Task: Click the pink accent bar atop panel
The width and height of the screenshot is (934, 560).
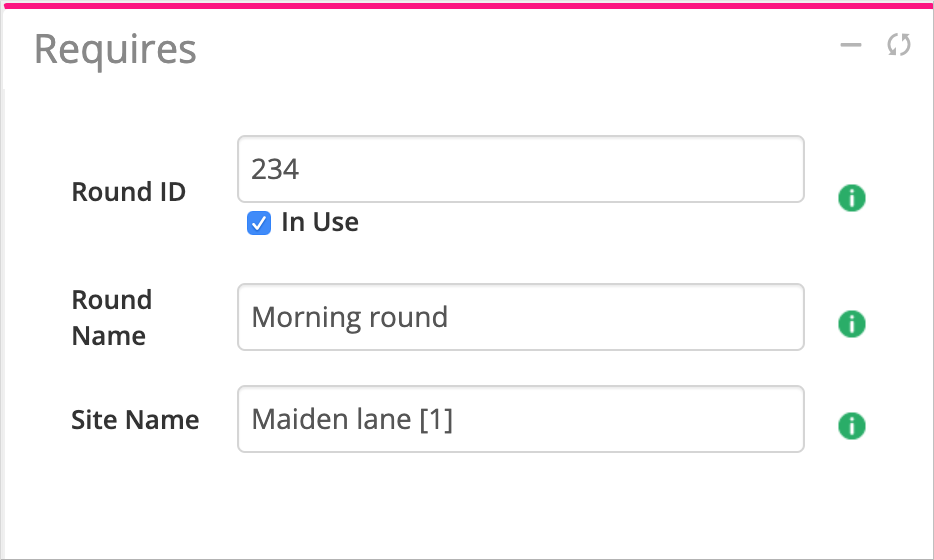Action: [x=467, y=4]
